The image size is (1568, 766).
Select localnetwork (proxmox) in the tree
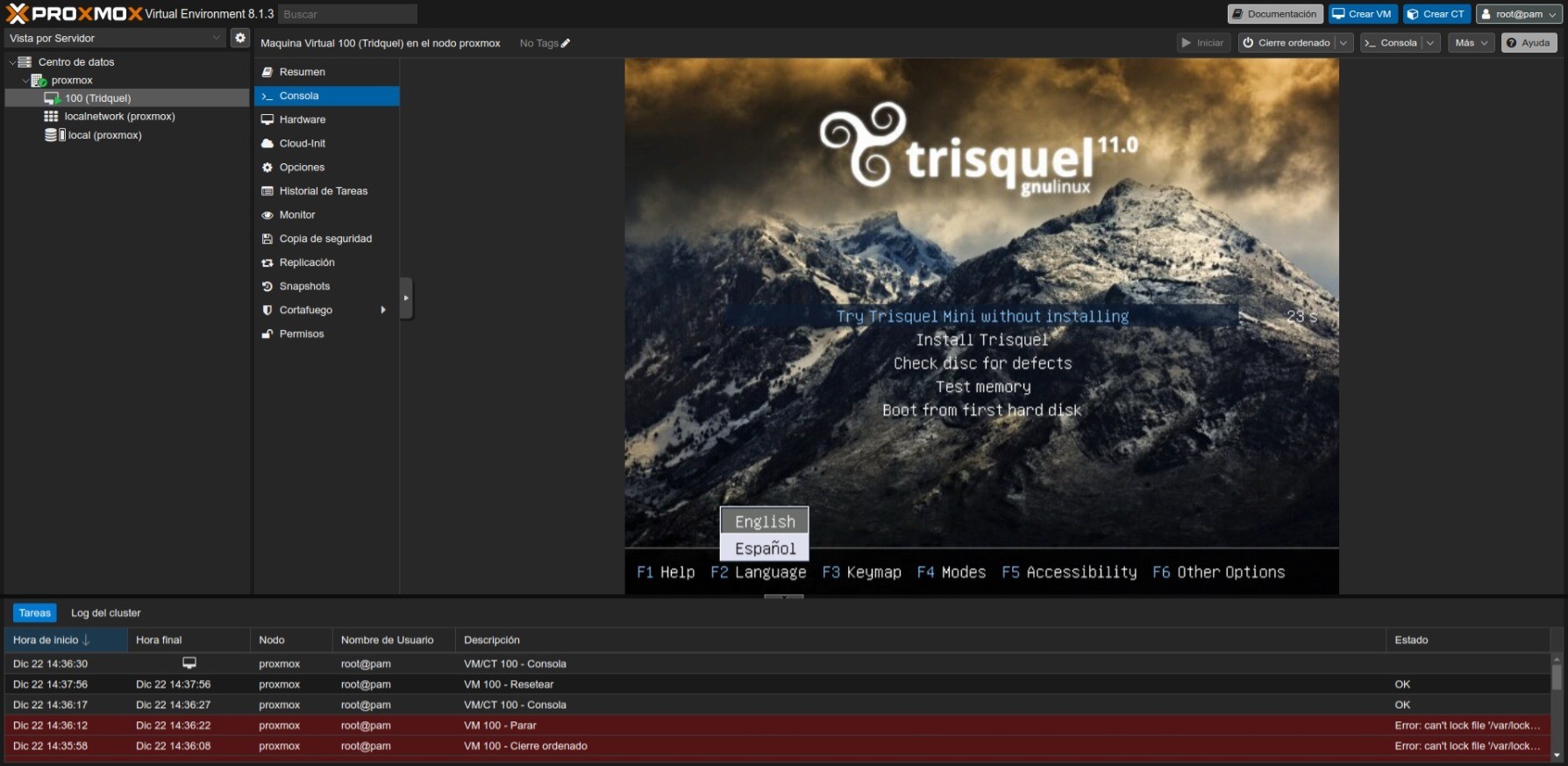point(127,116)
